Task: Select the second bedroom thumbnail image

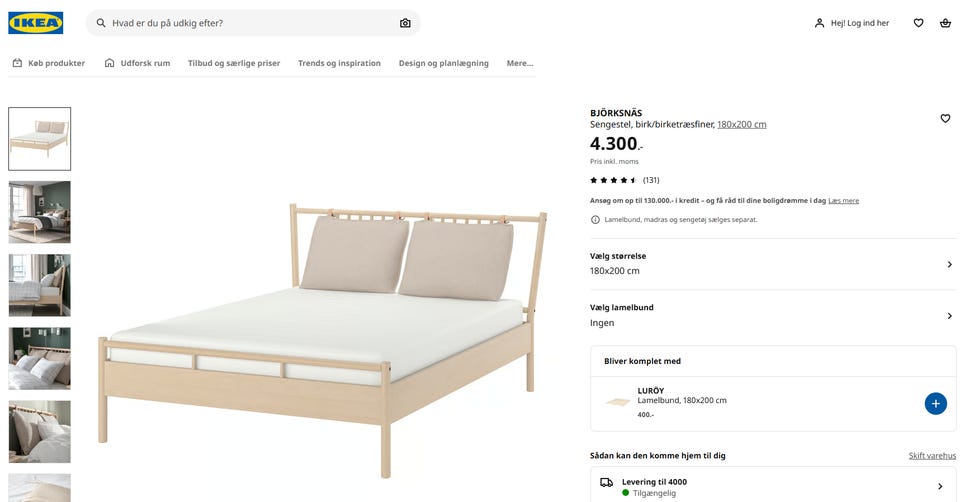Action: pos(40,212)
